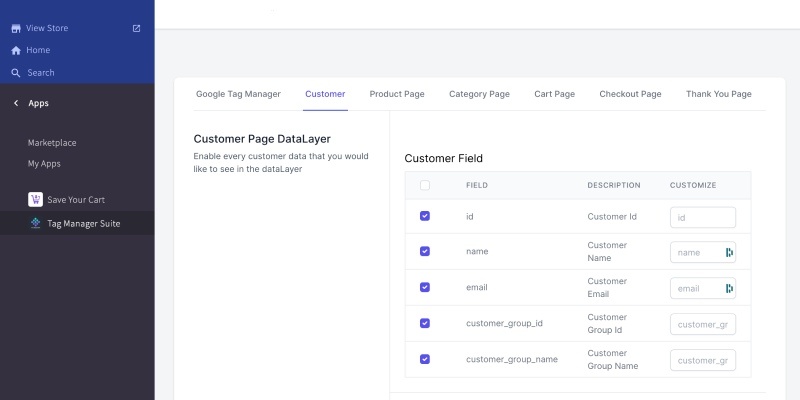800x400 pixels.
Task: Focus the name customize input field
Action: click(703, 252)
